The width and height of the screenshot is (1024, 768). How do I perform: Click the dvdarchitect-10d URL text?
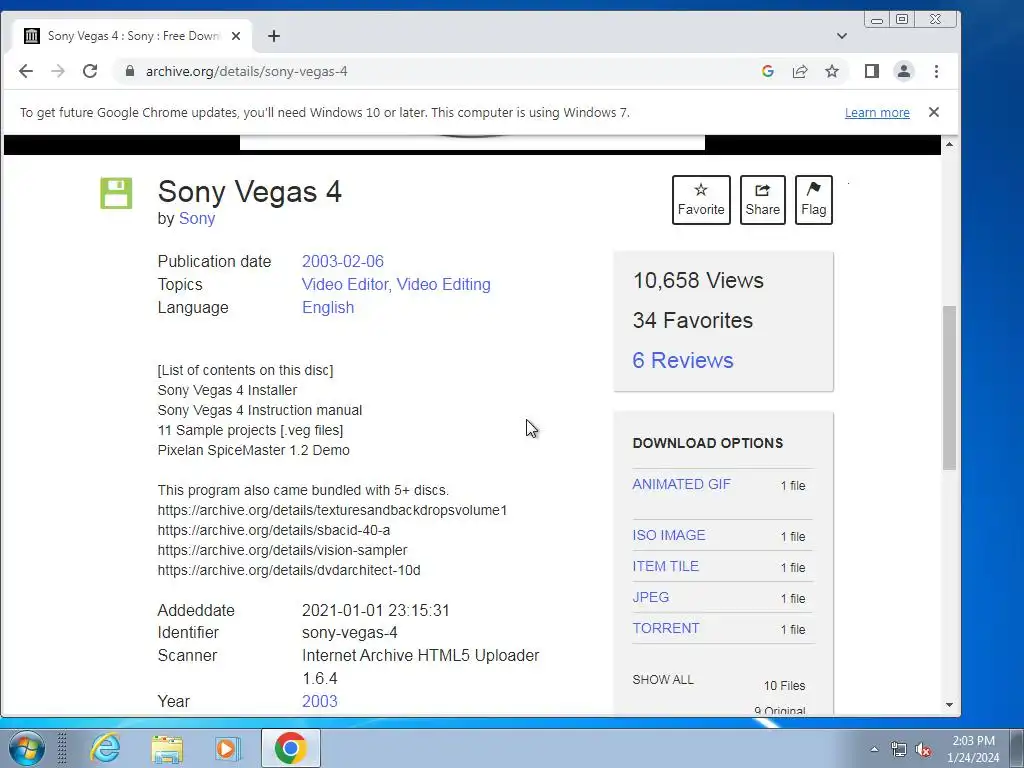click(x=289, y=570)
